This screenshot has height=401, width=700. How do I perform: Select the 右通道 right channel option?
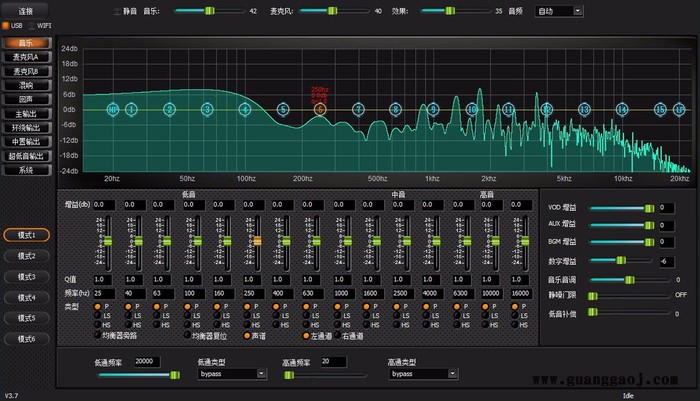[x=338, y=335]
